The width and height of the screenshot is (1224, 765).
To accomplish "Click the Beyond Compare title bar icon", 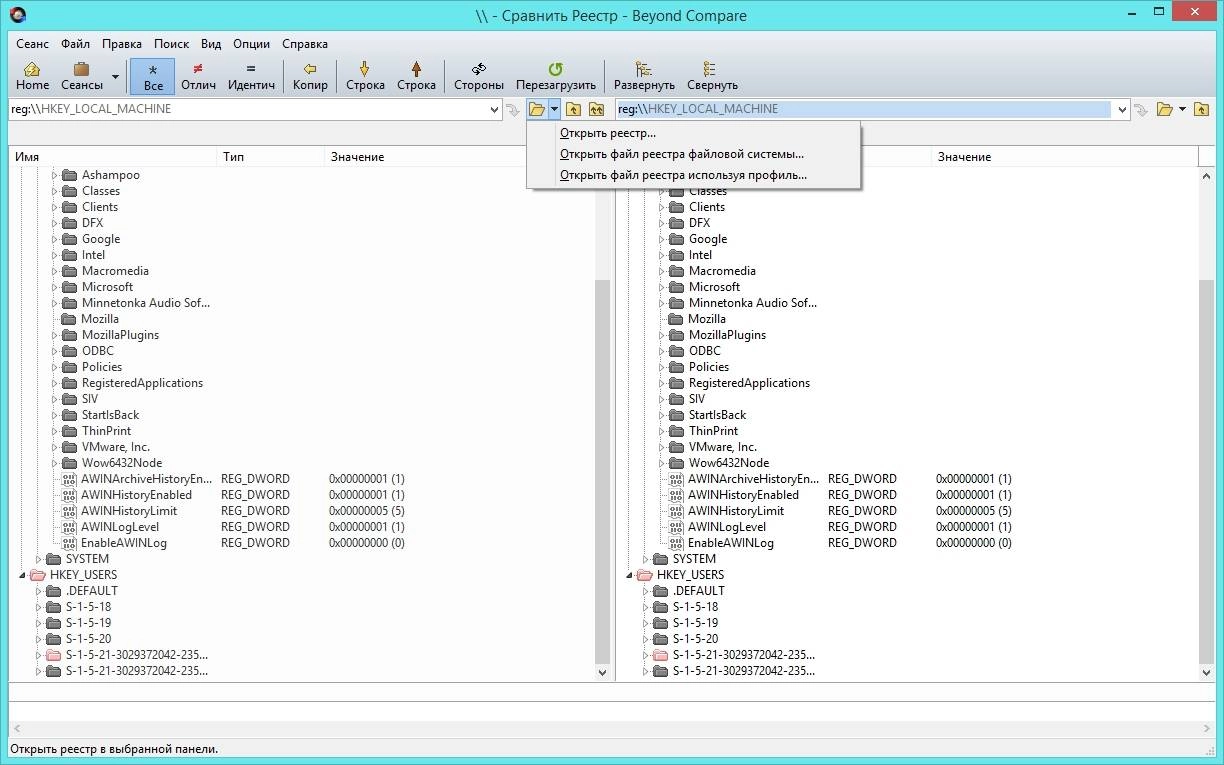I will [17, 15].
